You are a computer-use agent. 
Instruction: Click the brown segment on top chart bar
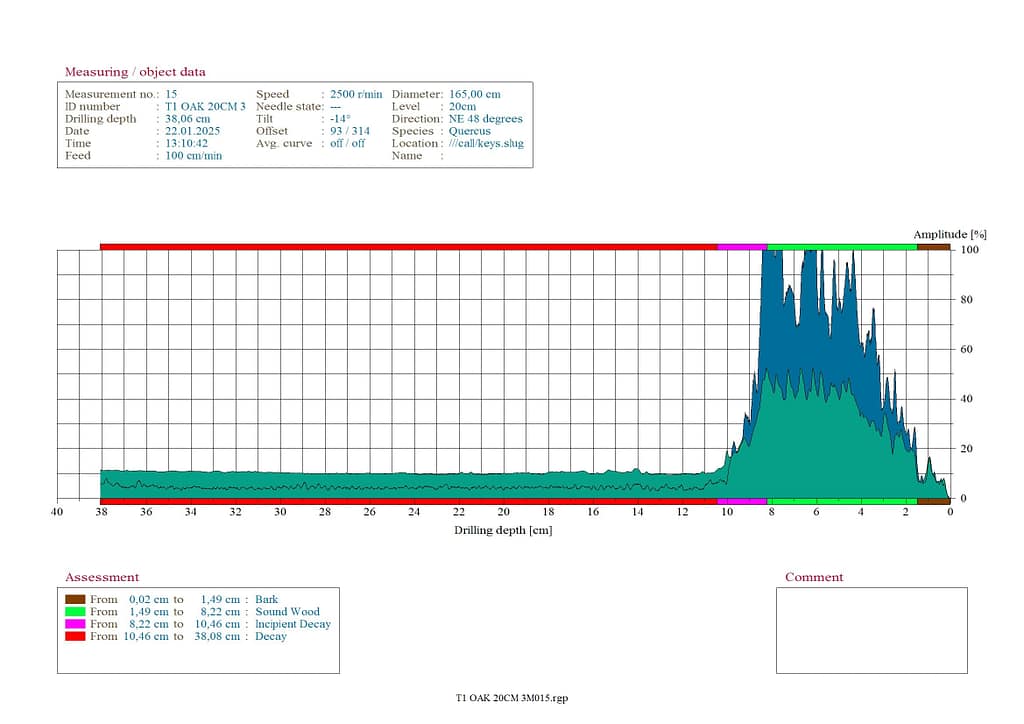pyautogui.click(x=933, y=246)
